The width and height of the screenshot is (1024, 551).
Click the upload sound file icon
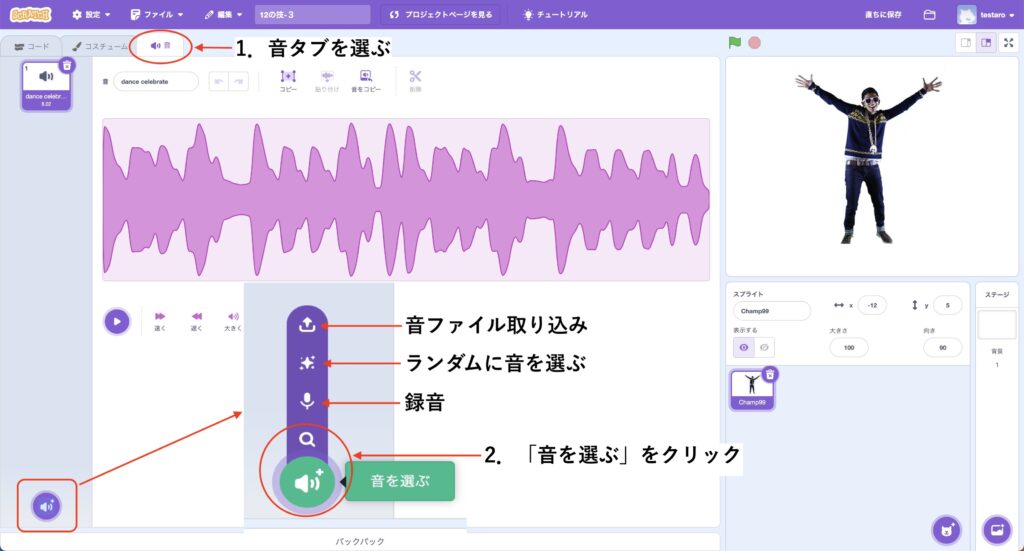307,324
